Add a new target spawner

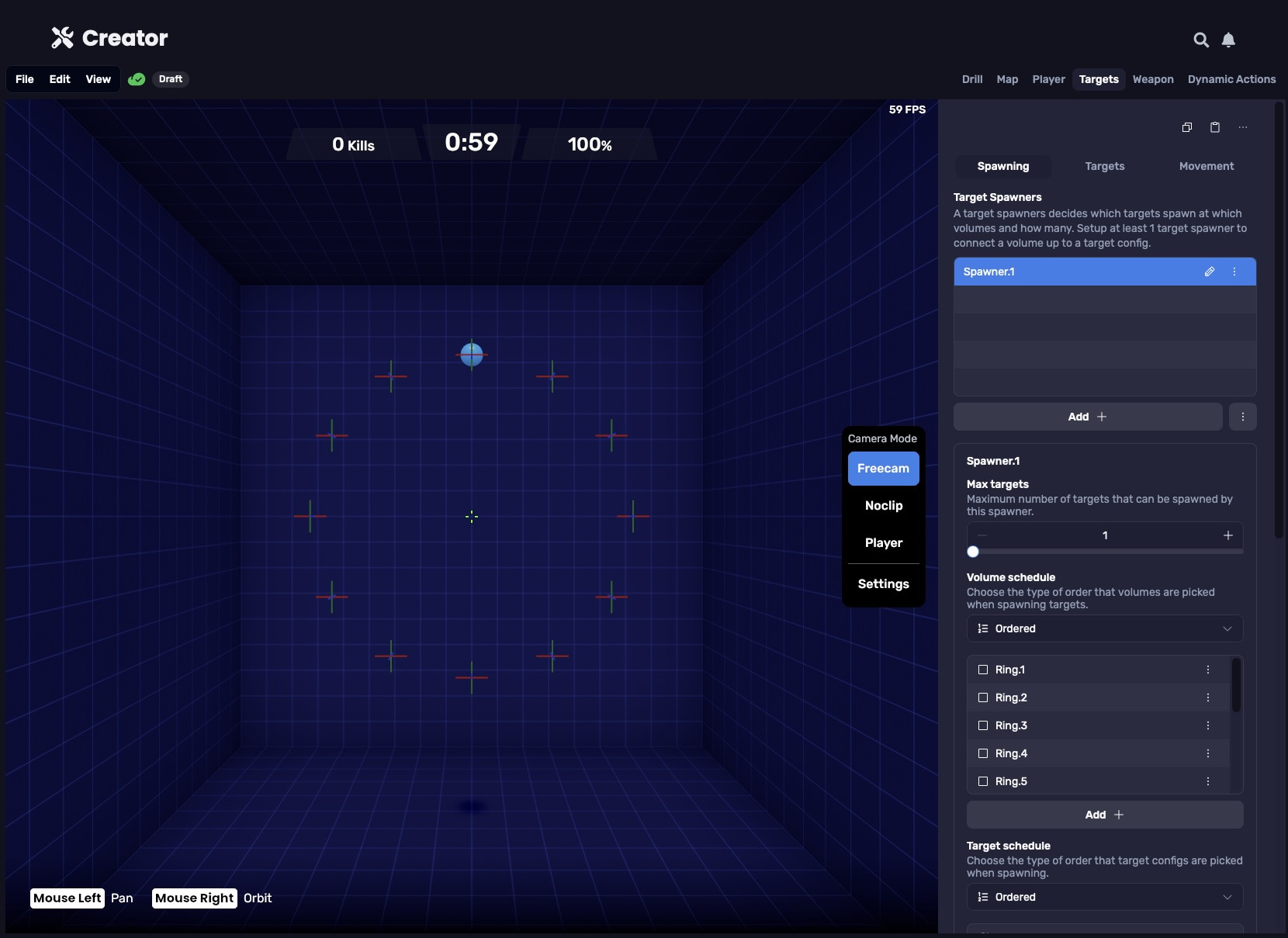tap(1088, 417)
